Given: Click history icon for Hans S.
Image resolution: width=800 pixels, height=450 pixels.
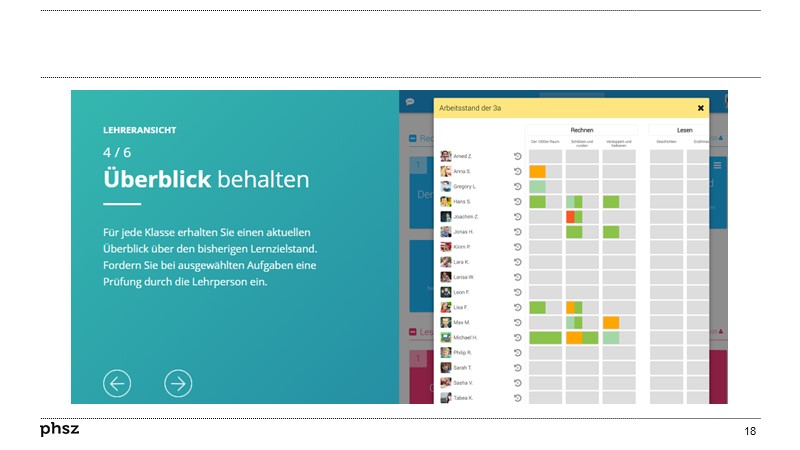Looking at the screenshot, I should [x=517, y=202].
